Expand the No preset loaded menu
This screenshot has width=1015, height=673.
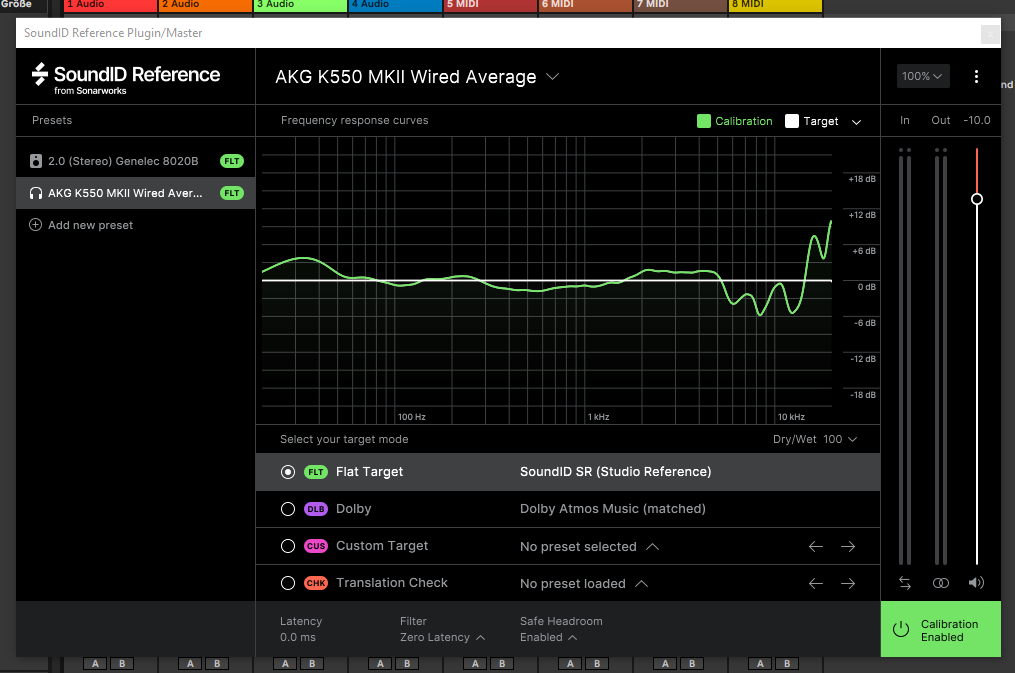584,584
